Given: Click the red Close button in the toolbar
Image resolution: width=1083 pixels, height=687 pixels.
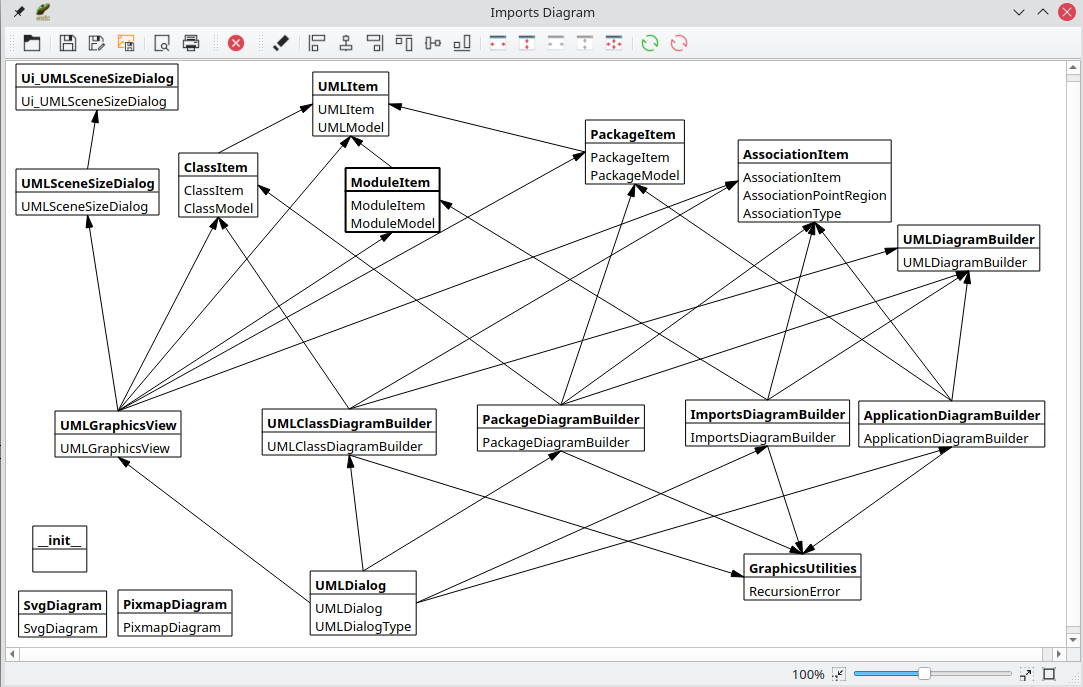Looking at the screenshot, I should tap(236, 43).
